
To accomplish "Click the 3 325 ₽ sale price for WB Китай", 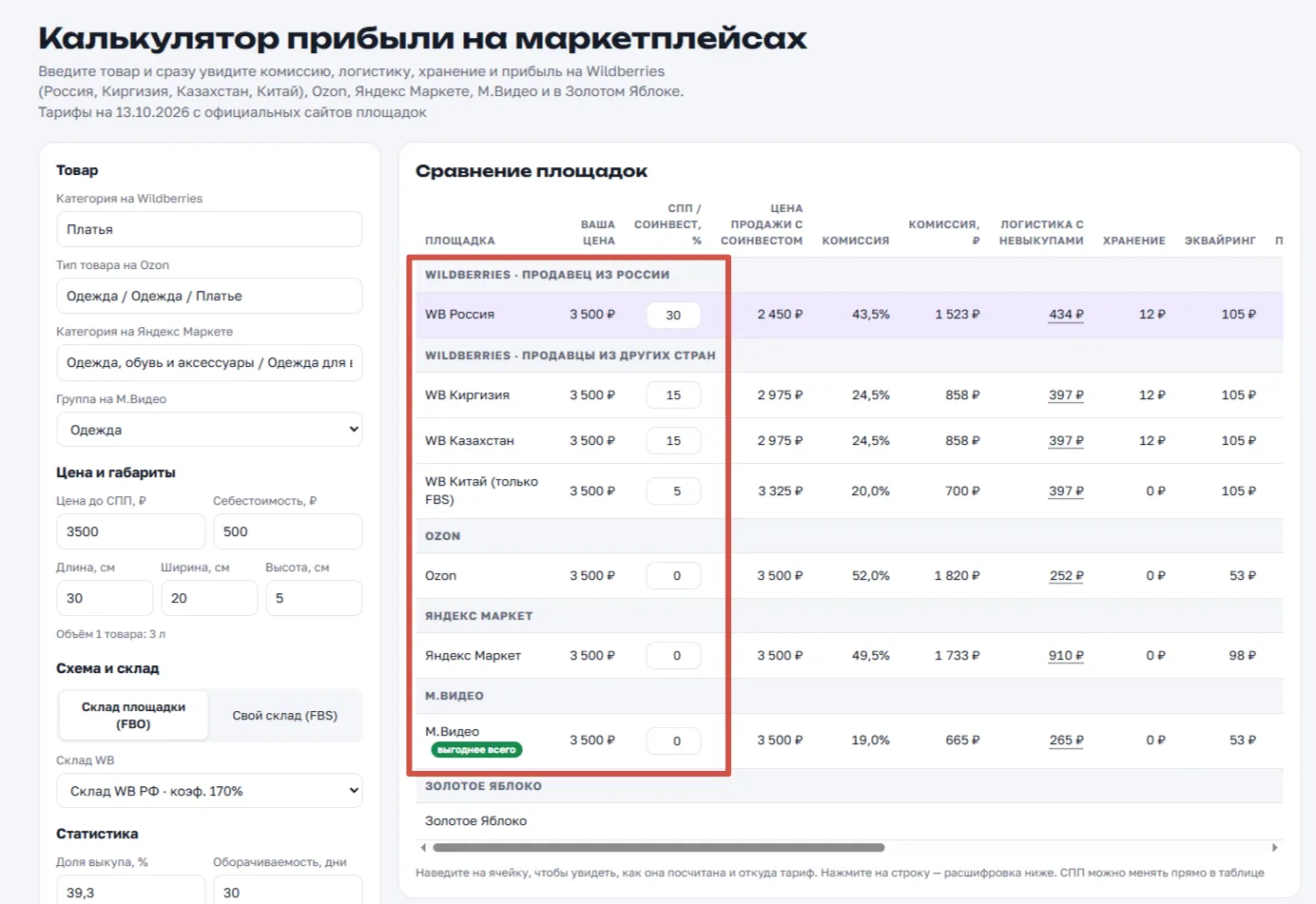I will point(780,490).
